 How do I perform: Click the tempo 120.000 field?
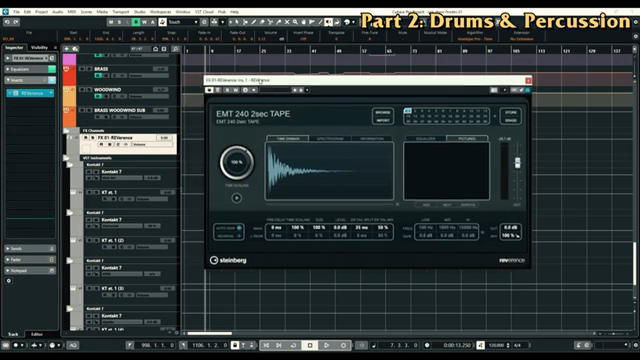coord(496,345)
